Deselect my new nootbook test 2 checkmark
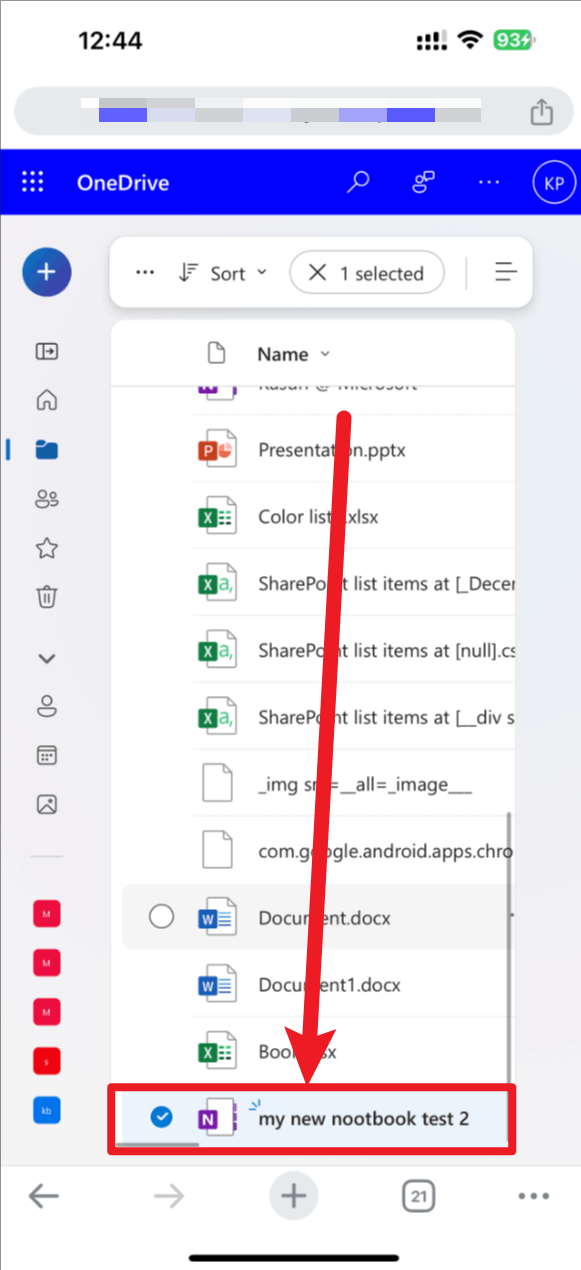 161,1118
